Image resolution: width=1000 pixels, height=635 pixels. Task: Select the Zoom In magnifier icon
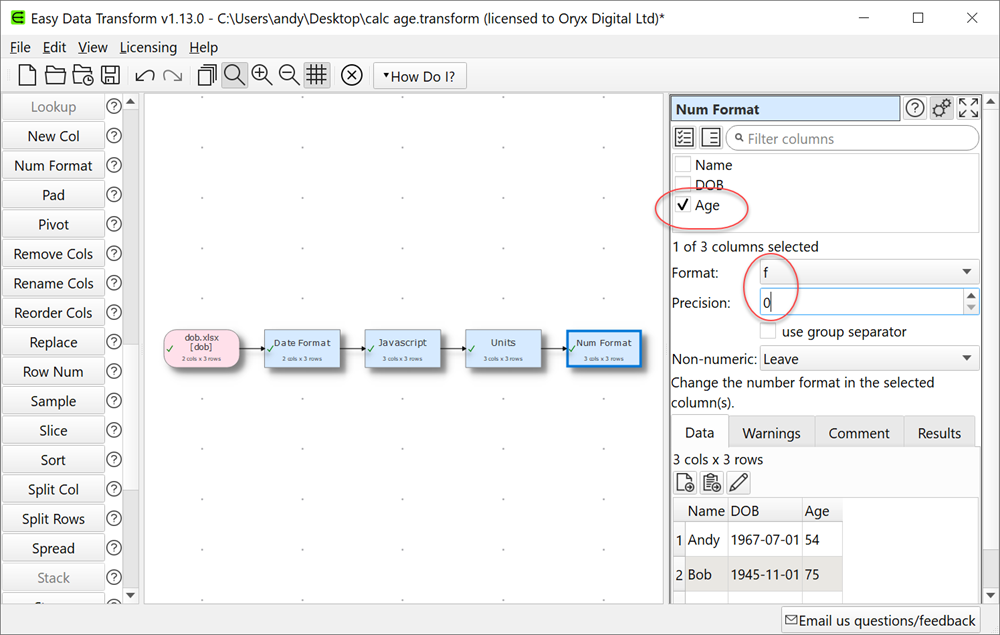263,75
